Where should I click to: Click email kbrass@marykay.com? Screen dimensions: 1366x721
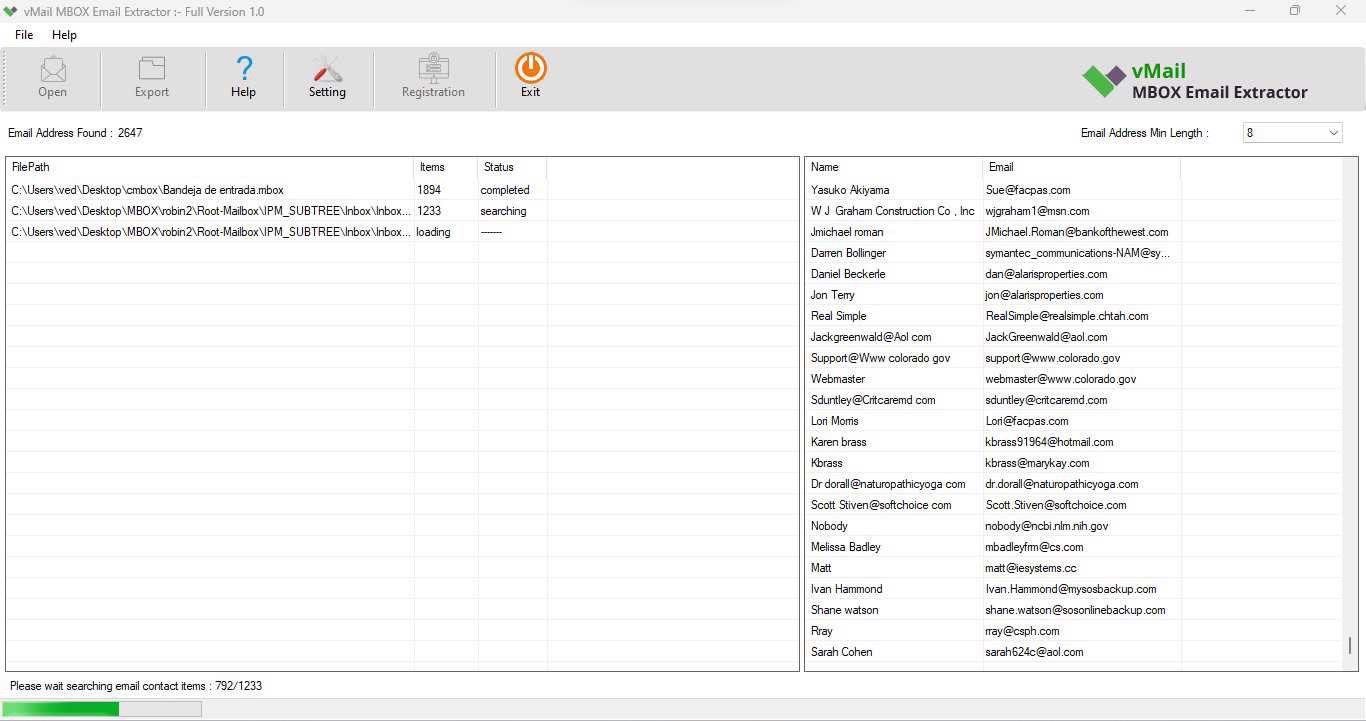(1037, 463)
